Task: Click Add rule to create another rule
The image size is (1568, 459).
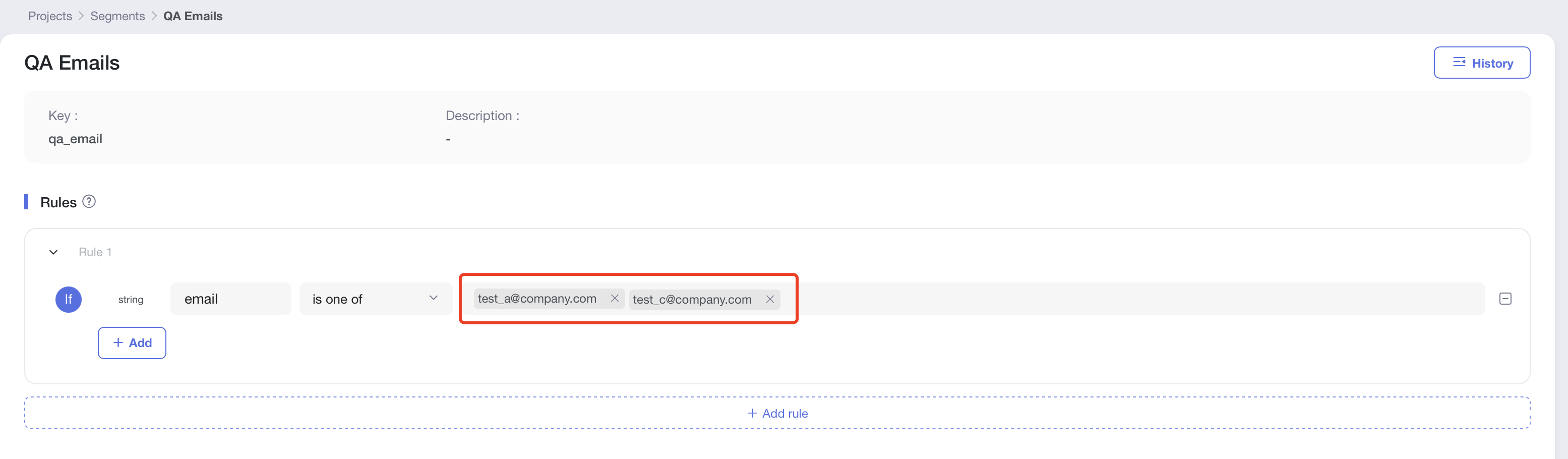Action: (x=777, y=413)
